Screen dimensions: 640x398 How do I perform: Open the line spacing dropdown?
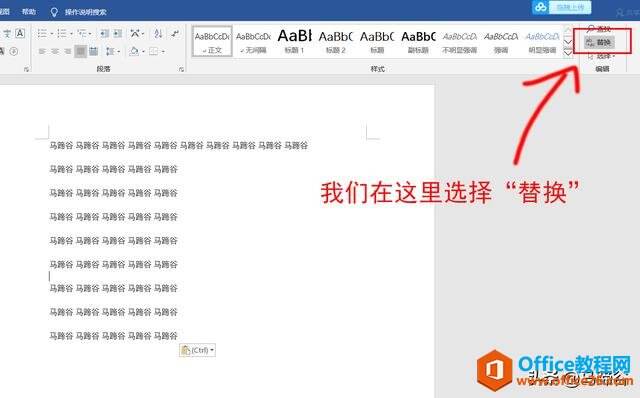(112, 51)
